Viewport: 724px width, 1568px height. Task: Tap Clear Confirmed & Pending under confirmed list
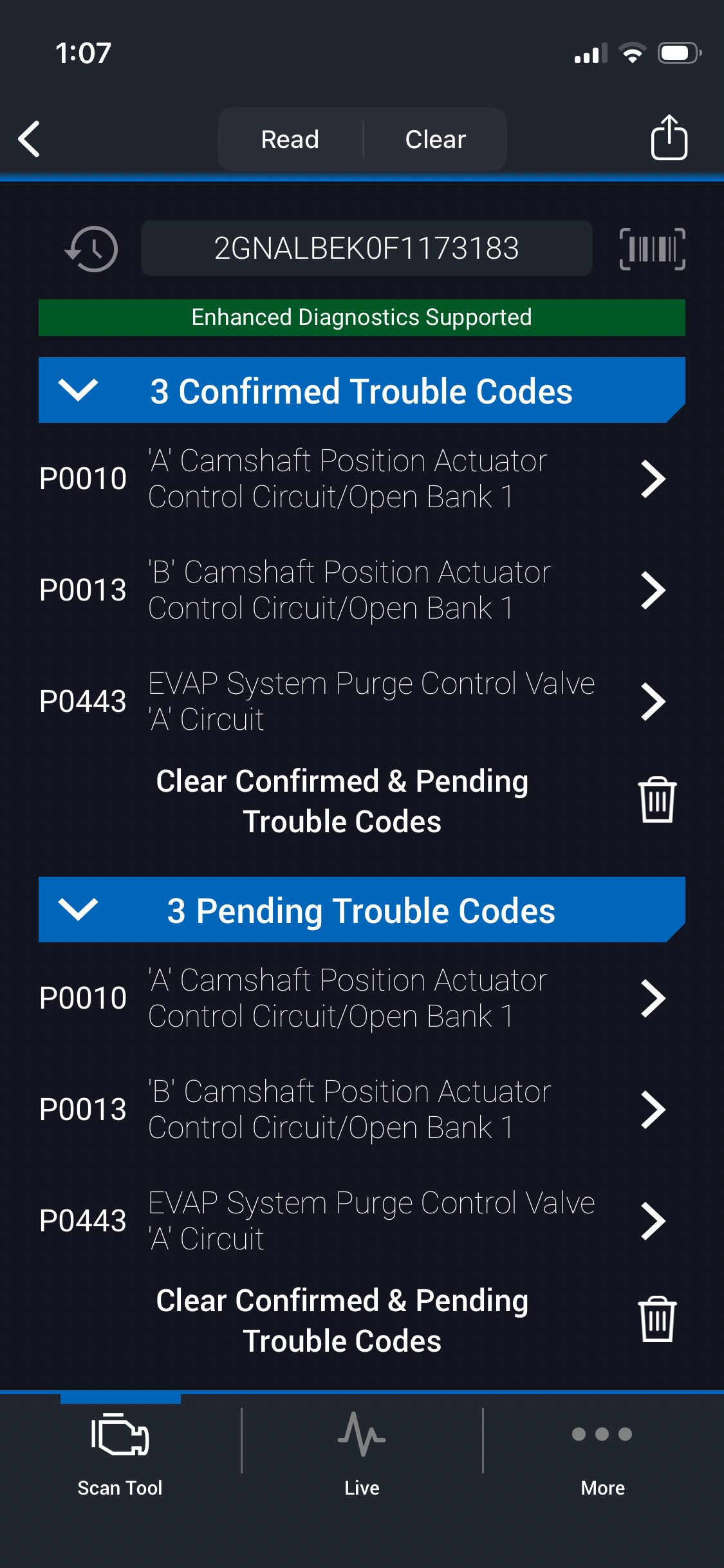[x=342, y=801]
